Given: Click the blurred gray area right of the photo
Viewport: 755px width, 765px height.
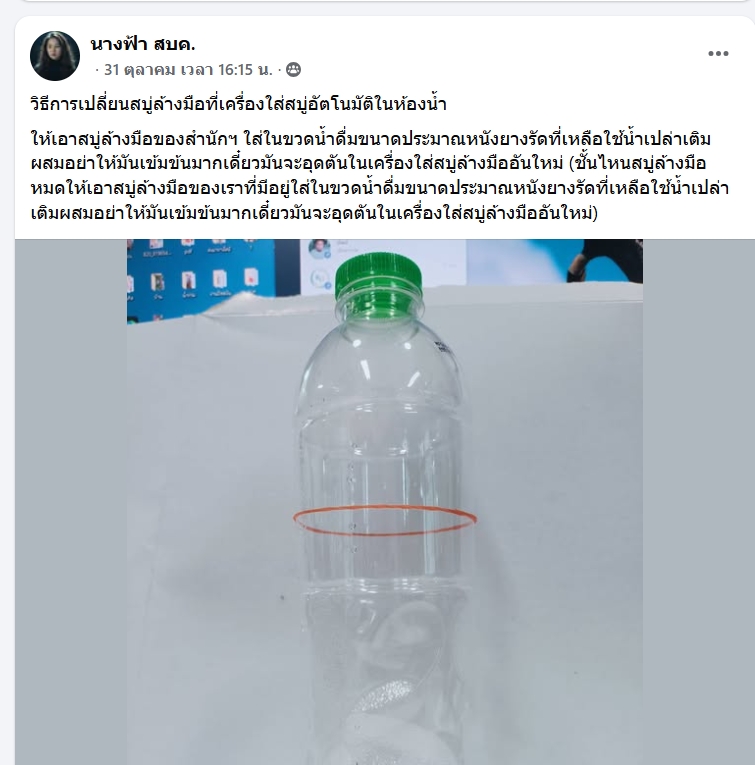Looking at the screenshot, I should (698, 502).
